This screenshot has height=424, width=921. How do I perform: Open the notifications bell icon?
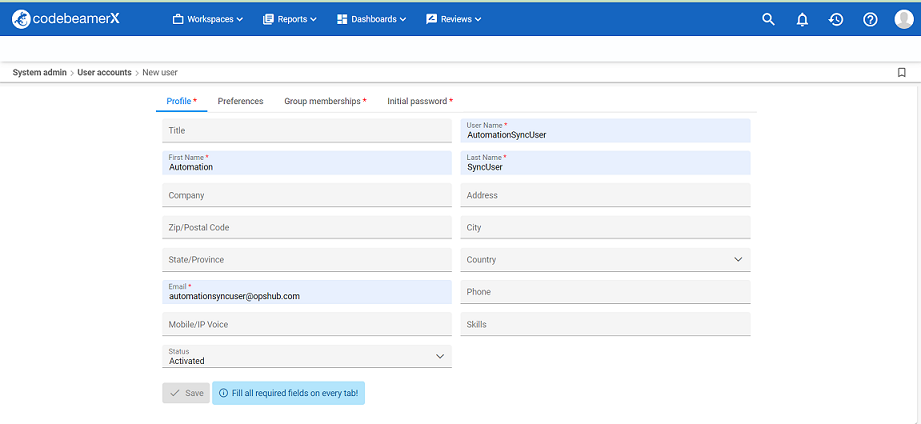(x=802, y=19)
